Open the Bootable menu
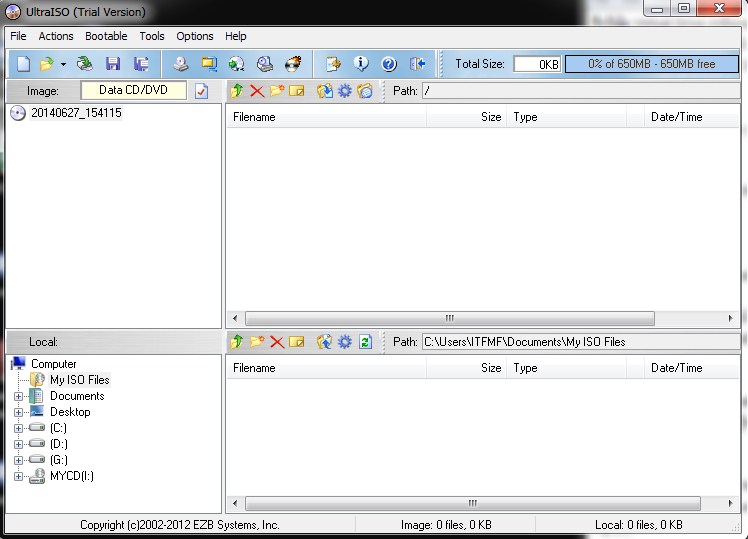The height and width of the screenshot is (539, 748). point(106,36)
